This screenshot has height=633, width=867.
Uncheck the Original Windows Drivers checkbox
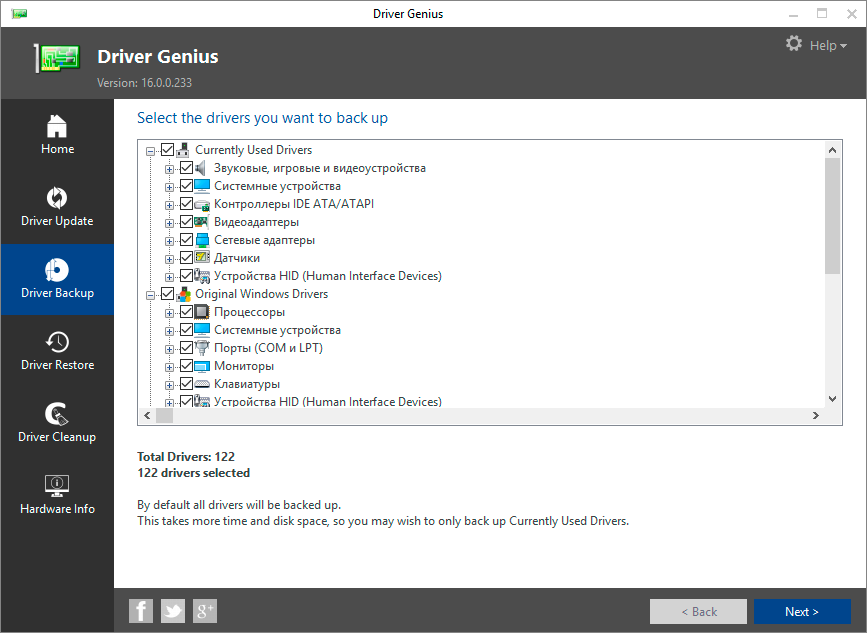168,294
